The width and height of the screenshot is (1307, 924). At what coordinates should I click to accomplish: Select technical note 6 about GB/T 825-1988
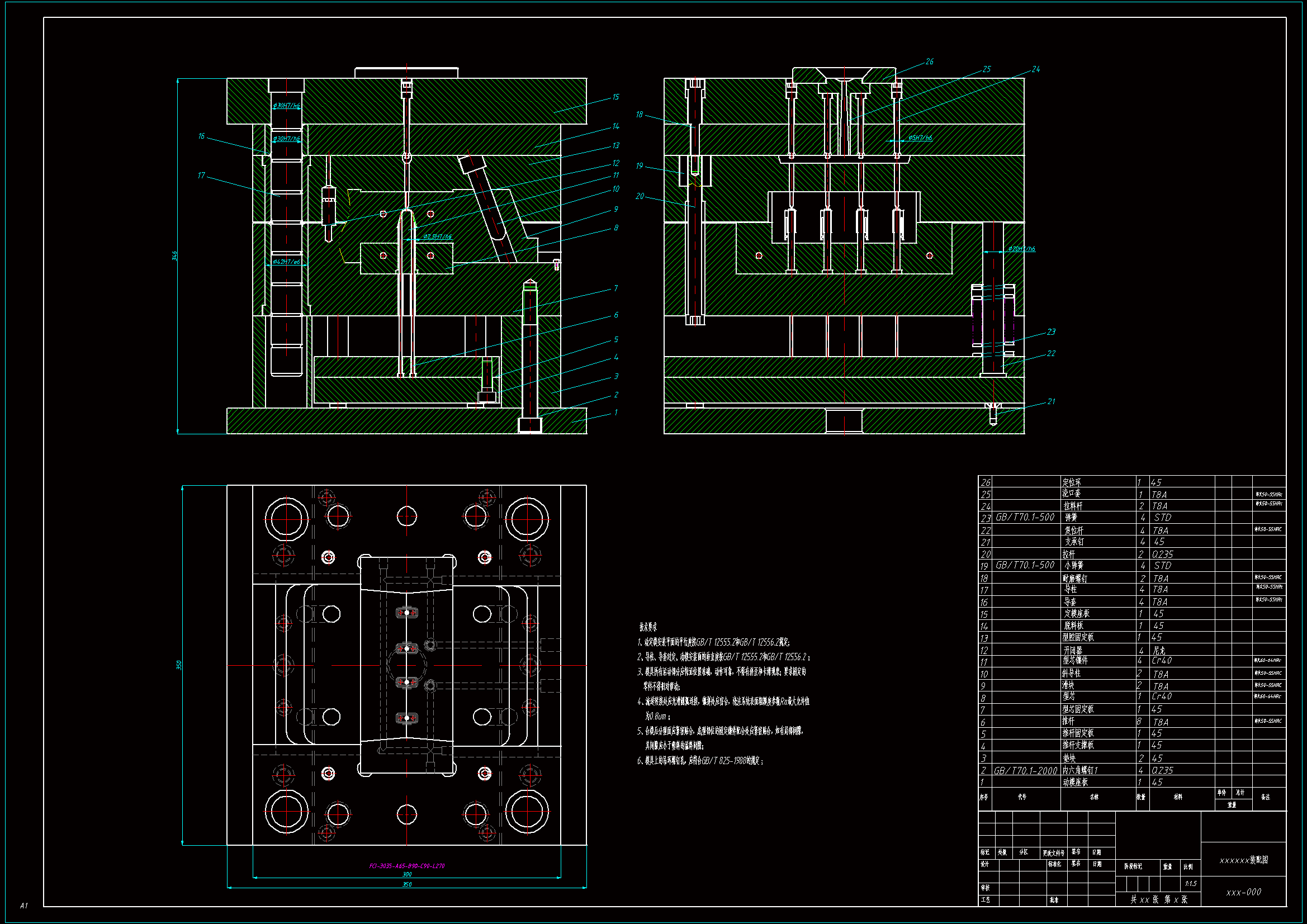pos(700,761)
